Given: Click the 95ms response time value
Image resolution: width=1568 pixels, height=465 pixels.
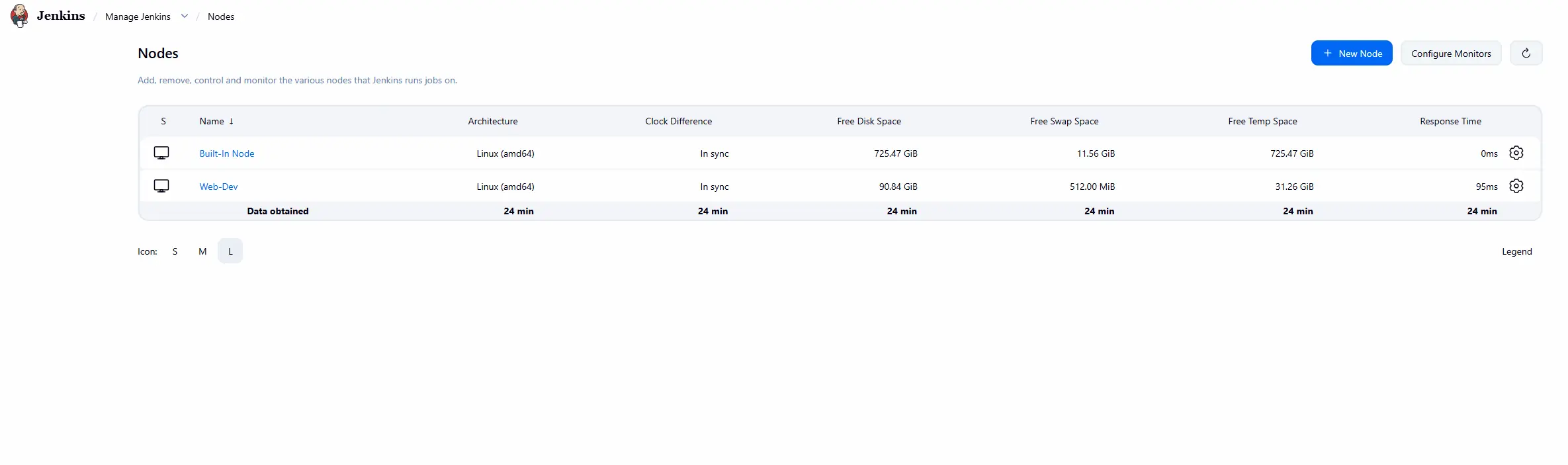Looking at the screenshot, I should 1487,187.
